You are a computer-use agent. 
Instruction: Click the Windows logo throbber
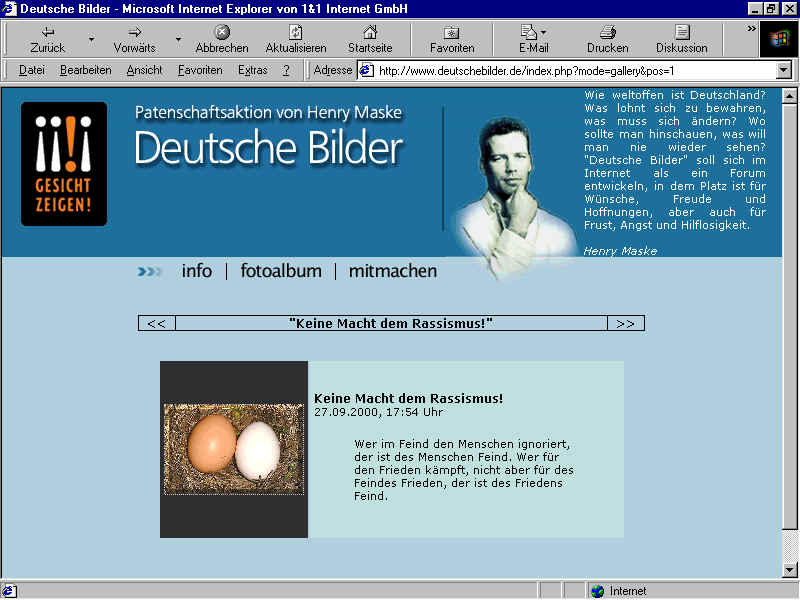(779, 39)
